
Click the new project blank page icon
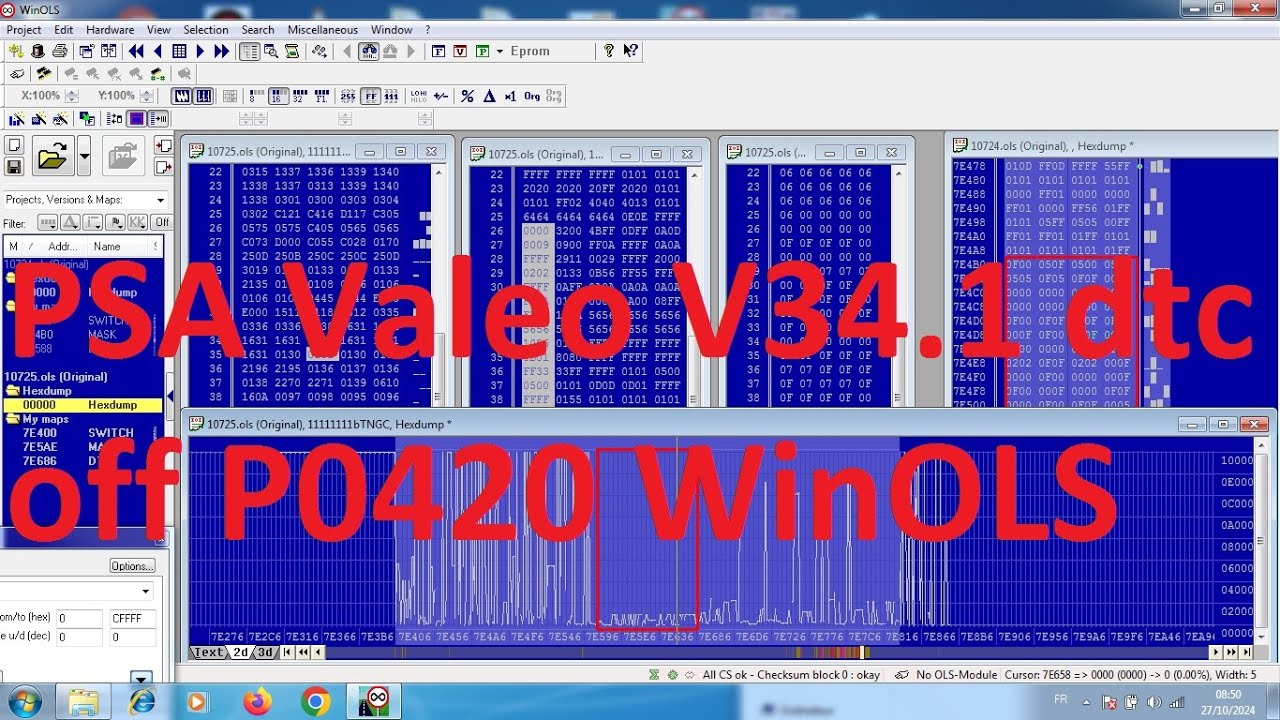click(x=15, y=144)
